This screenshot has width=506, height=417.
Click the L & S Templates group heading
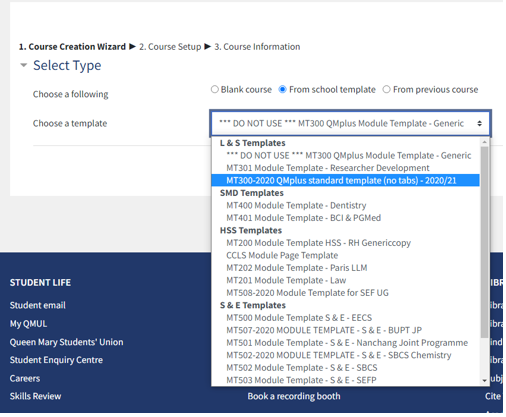(253, 143)
